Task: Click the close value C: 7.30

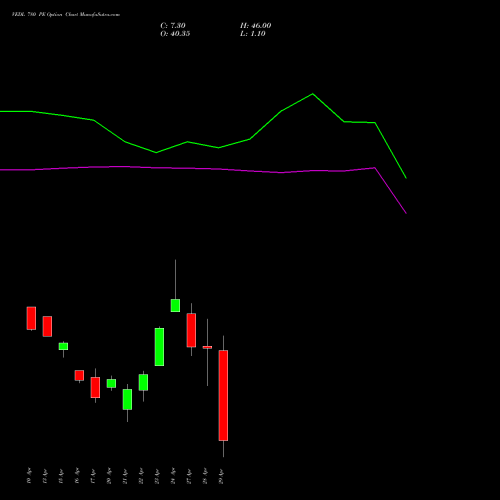Action: pos(173,26)
